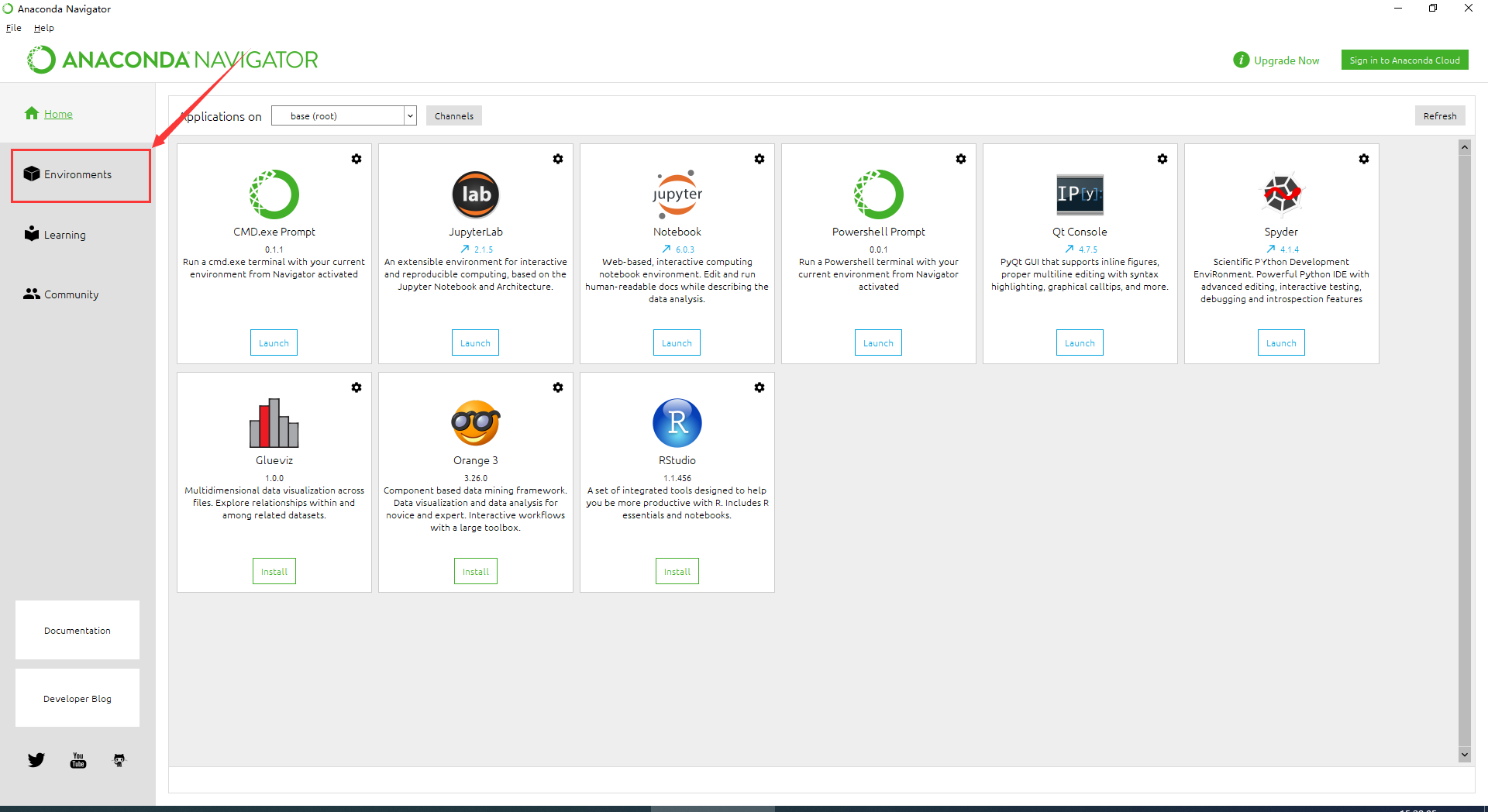Open settings gear on Qt Console card
This screenshot has width=1488, height=812.
click(x=1162, y=159)
